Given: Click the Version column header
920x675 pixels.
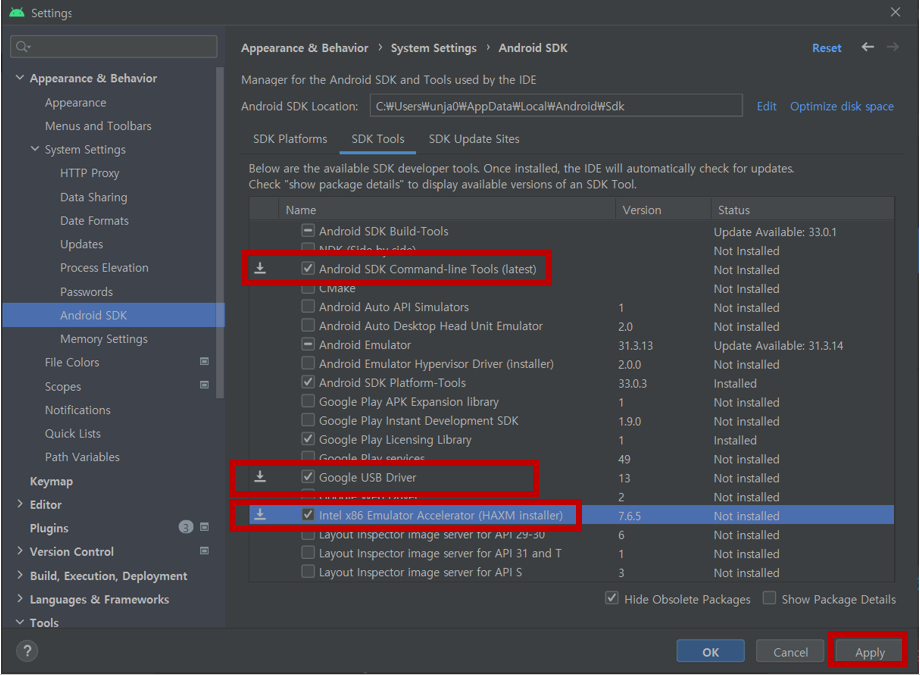Looking at the screenshot, I should point(663,210).
